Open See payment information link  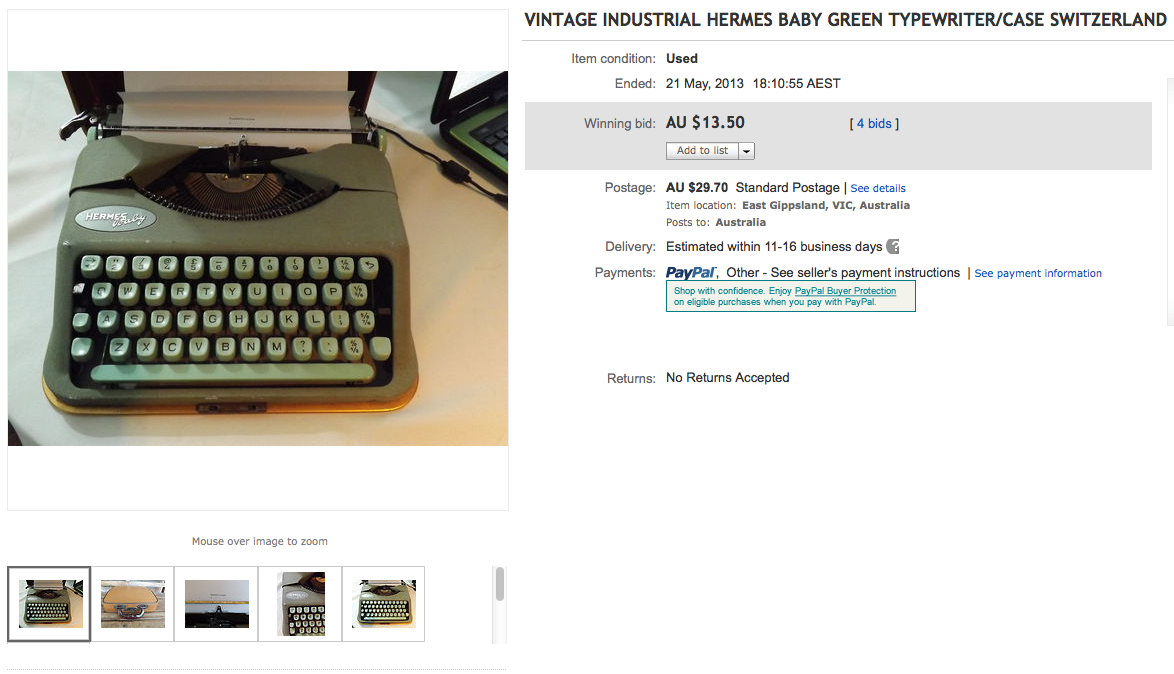coord(1038,273)
